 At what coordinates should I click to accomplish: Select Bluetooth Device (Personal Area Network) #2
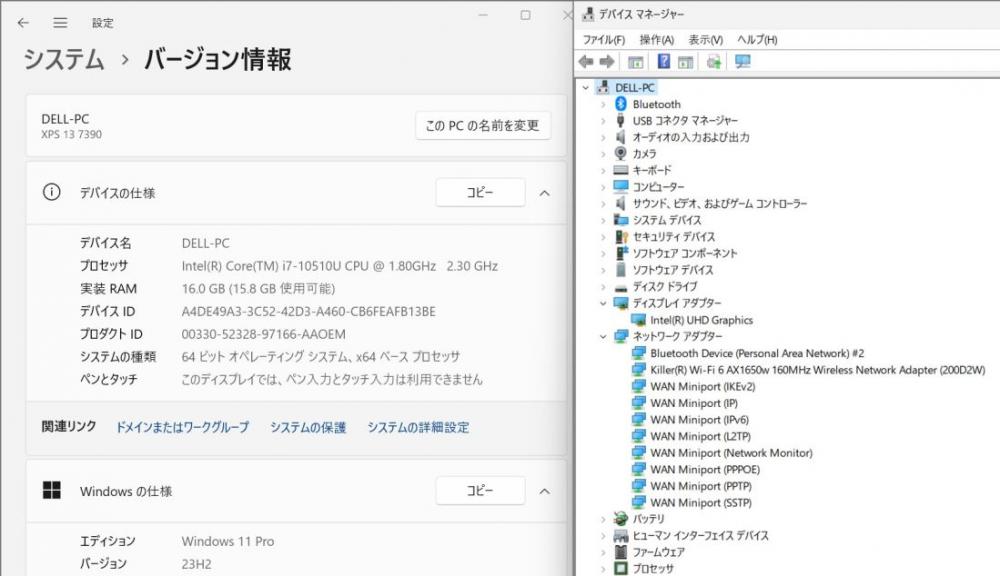pos(757,353)
